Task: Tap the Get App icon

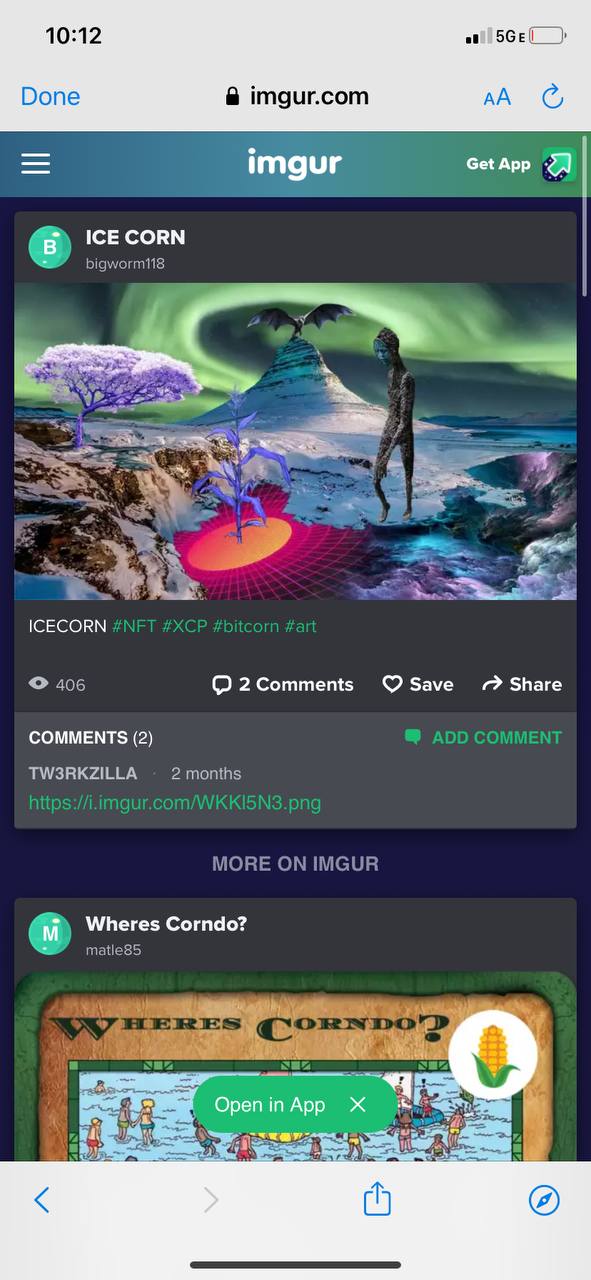Action: tap(559, 164)
